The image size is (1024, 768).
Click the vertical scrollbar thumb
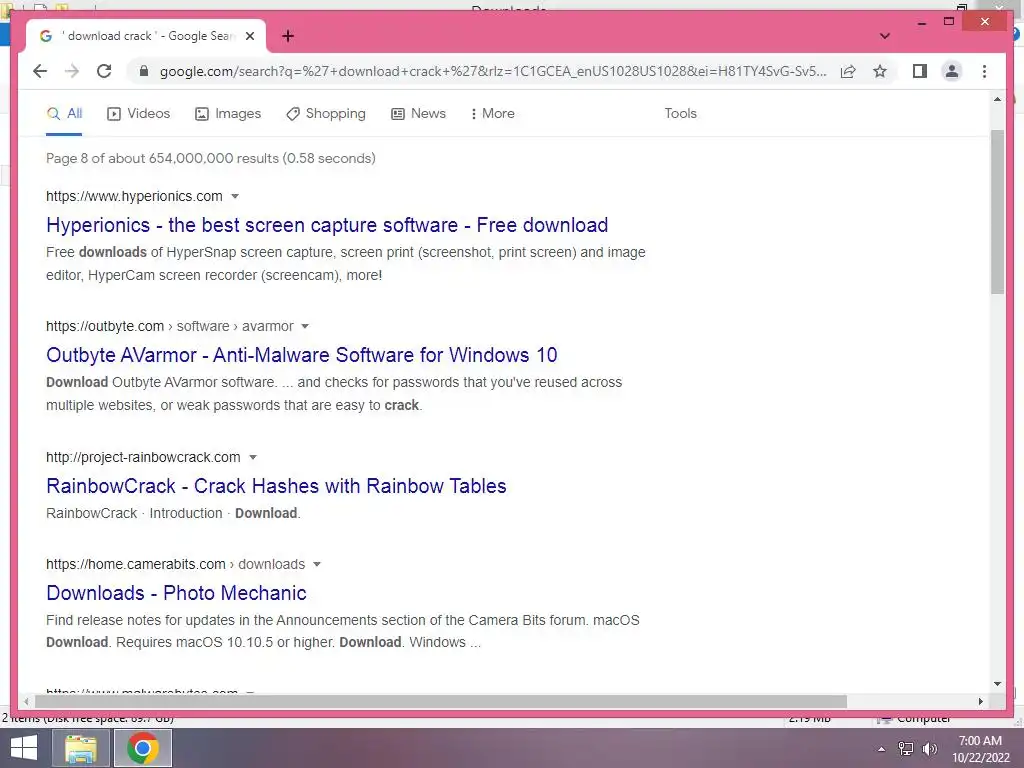[x=997, y=212]
